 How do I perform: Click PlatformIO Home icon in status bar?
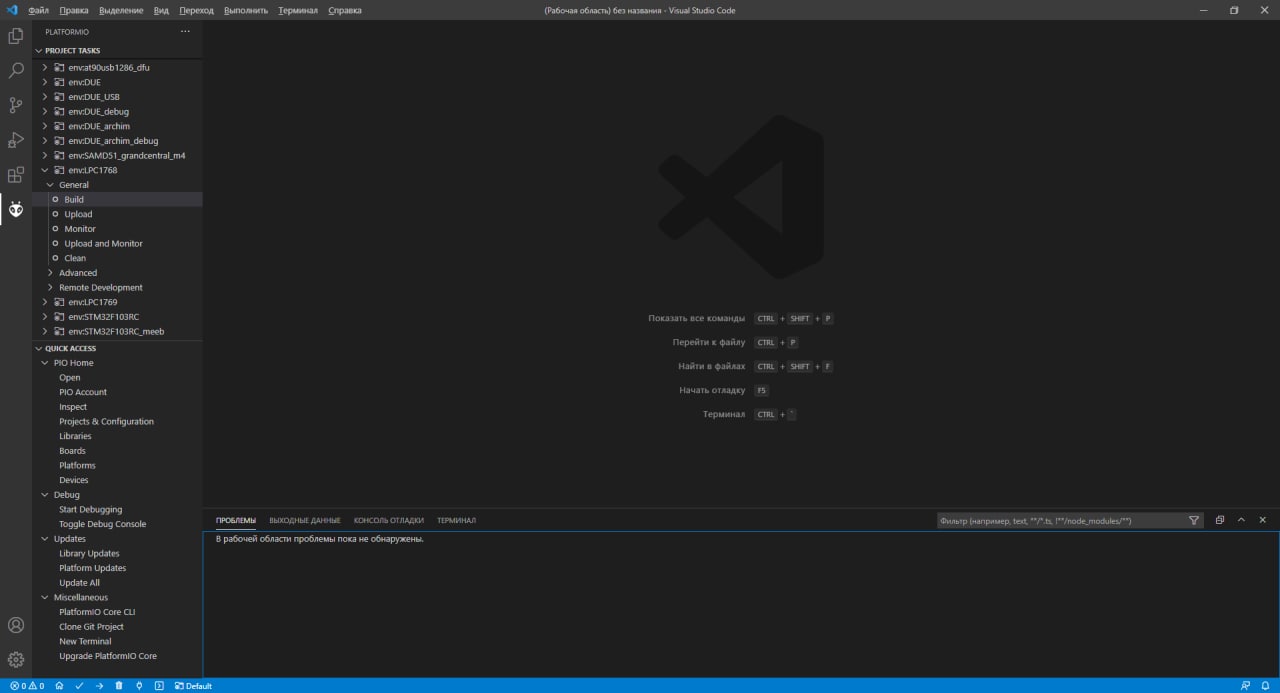[x=59, y=686]
